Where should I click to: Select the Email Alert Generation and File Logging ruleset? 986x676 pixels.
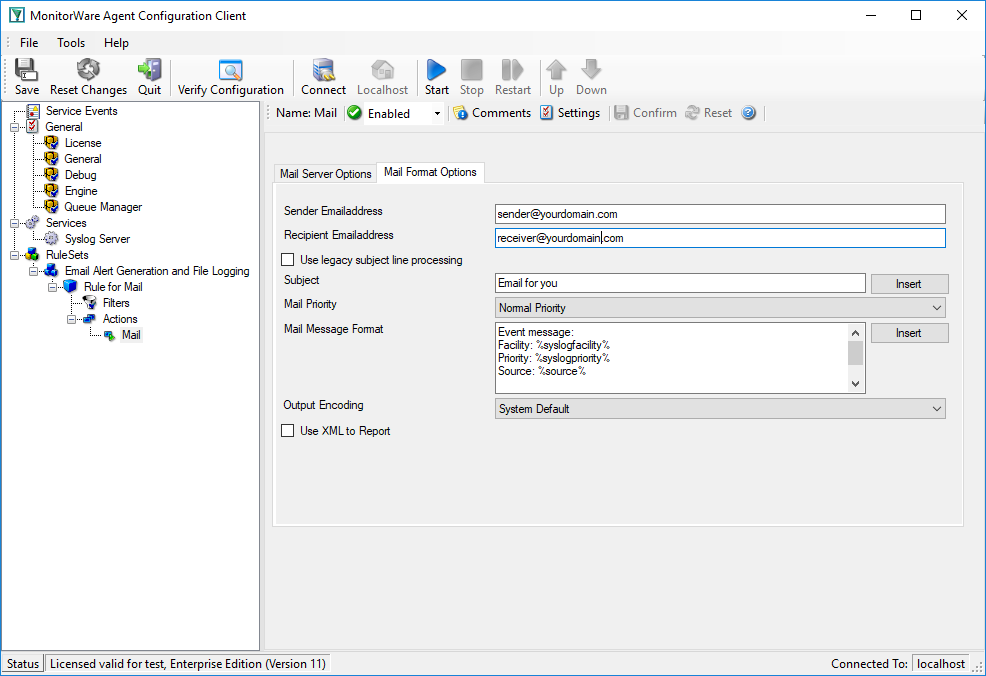tap(157, 271)
